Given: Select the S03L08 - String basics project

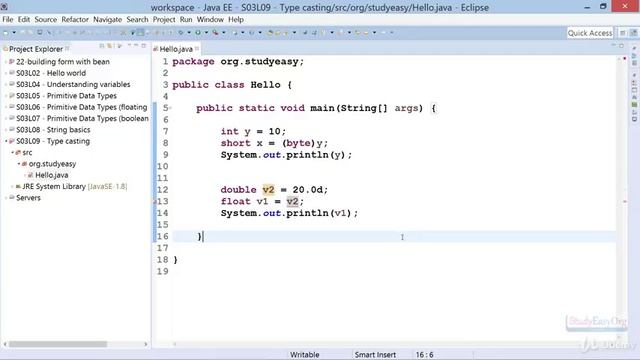Looking at the screenshot, I should pos(53,130).
